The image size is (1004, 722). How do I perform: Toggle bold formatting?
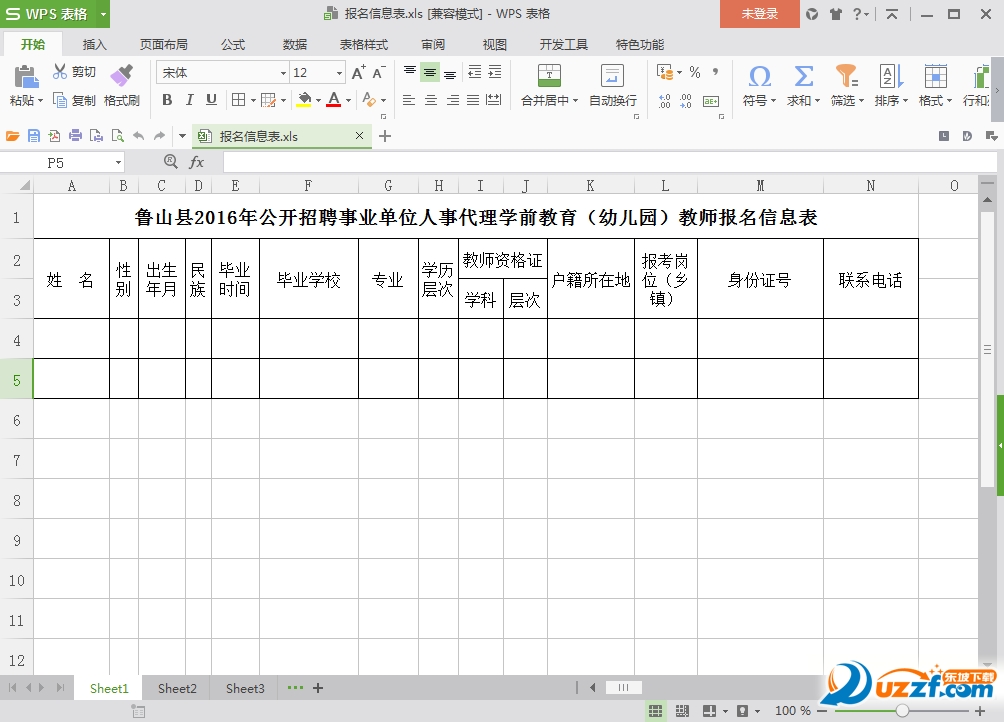click(x=167, y=101)
